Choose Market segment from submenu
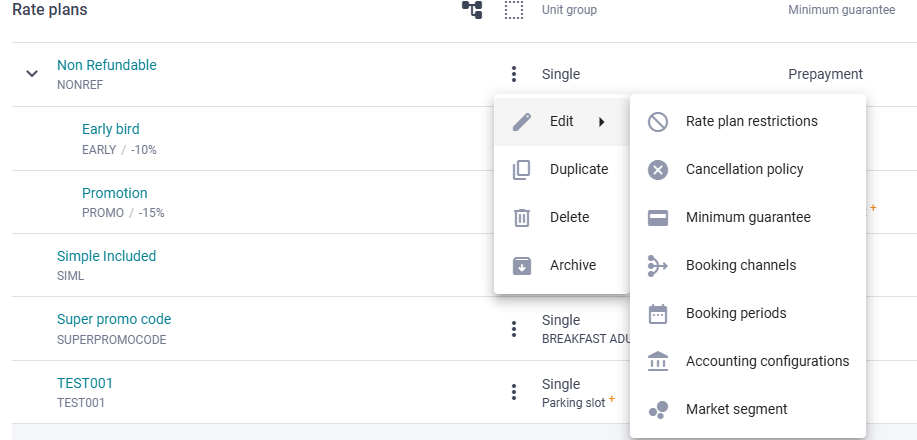The image size is (917, 440). tap(748, 410)
